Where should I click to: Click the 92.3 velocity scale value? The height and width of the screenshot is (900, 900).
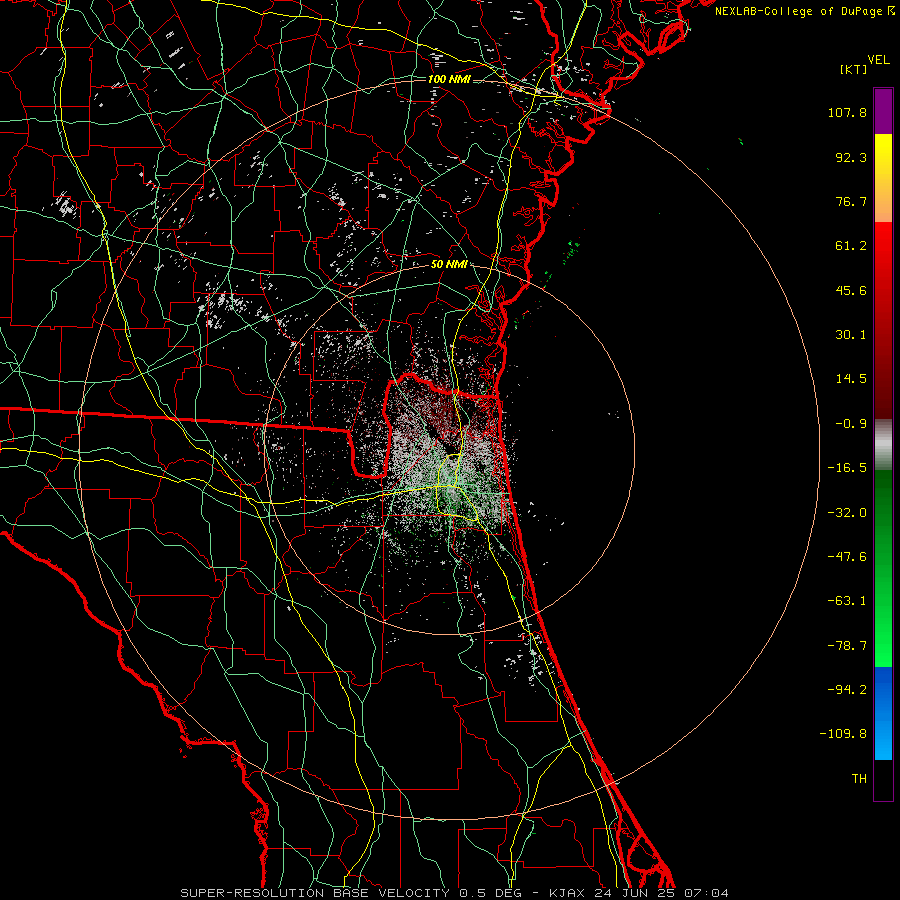(x=851, y=157)
